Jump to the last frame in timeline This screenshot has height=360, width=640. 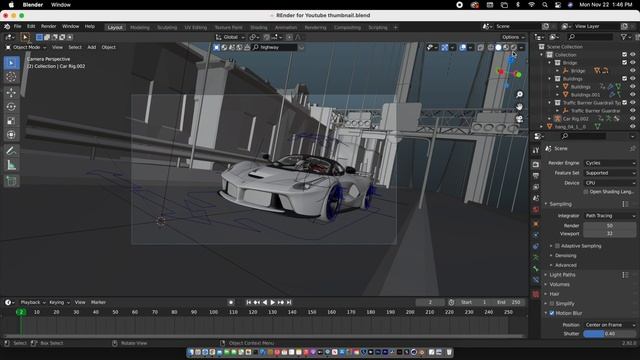[x=289, y=302]
